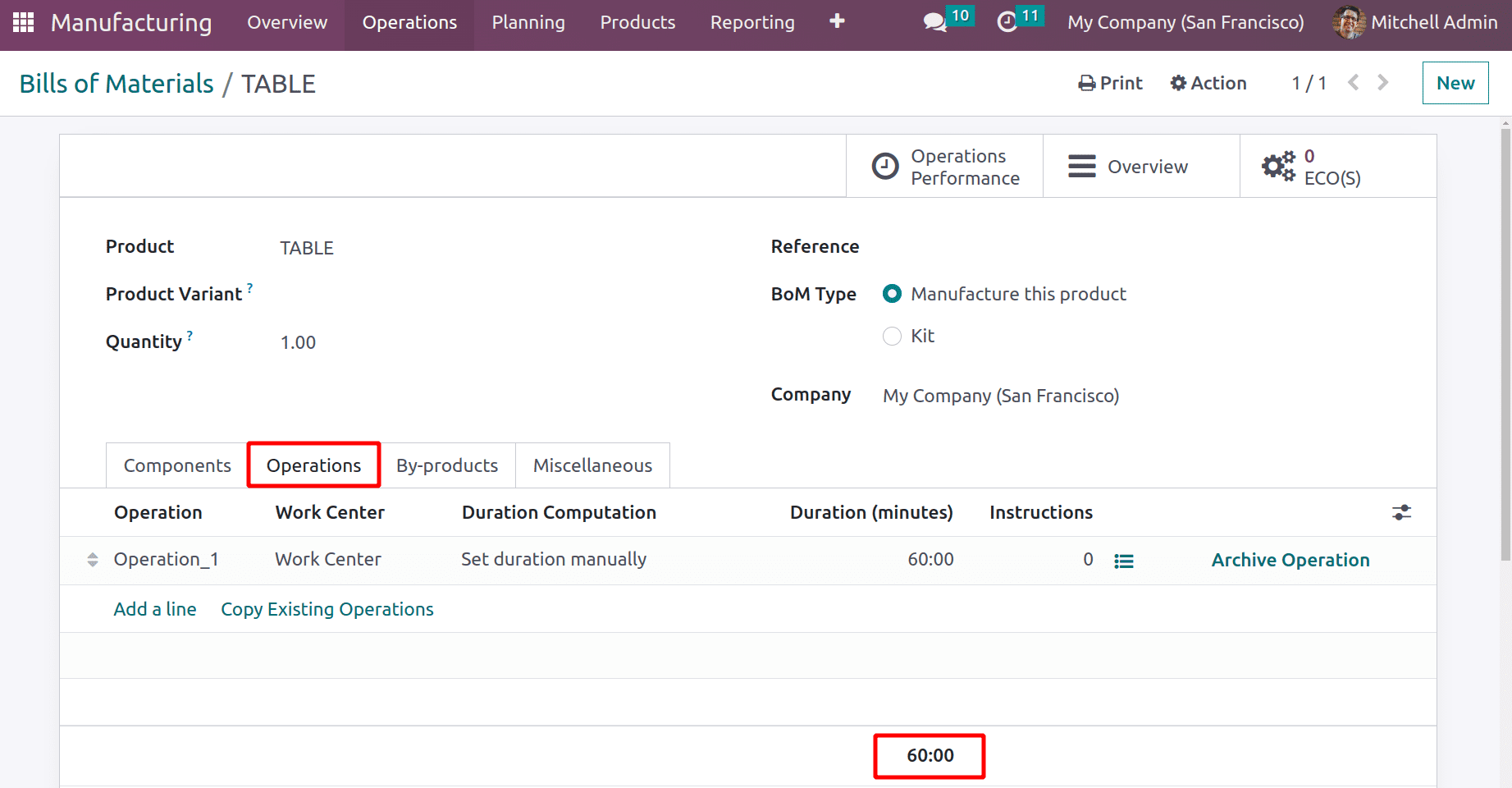Open the Action dropdown menu
The image size is (1512, 788).
1208,83
